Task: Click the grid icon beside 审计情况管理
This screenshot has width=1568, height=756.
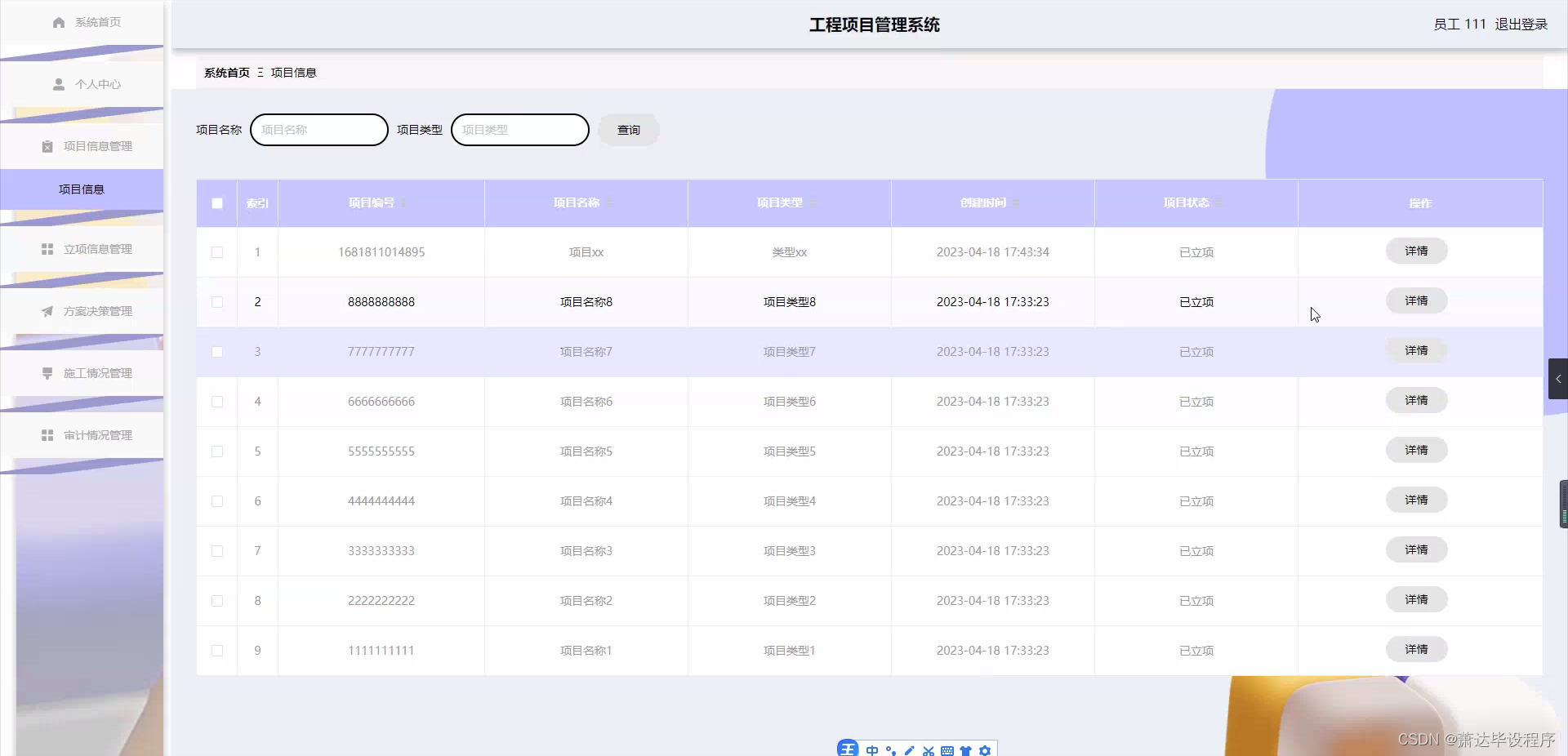Action: 47,435
